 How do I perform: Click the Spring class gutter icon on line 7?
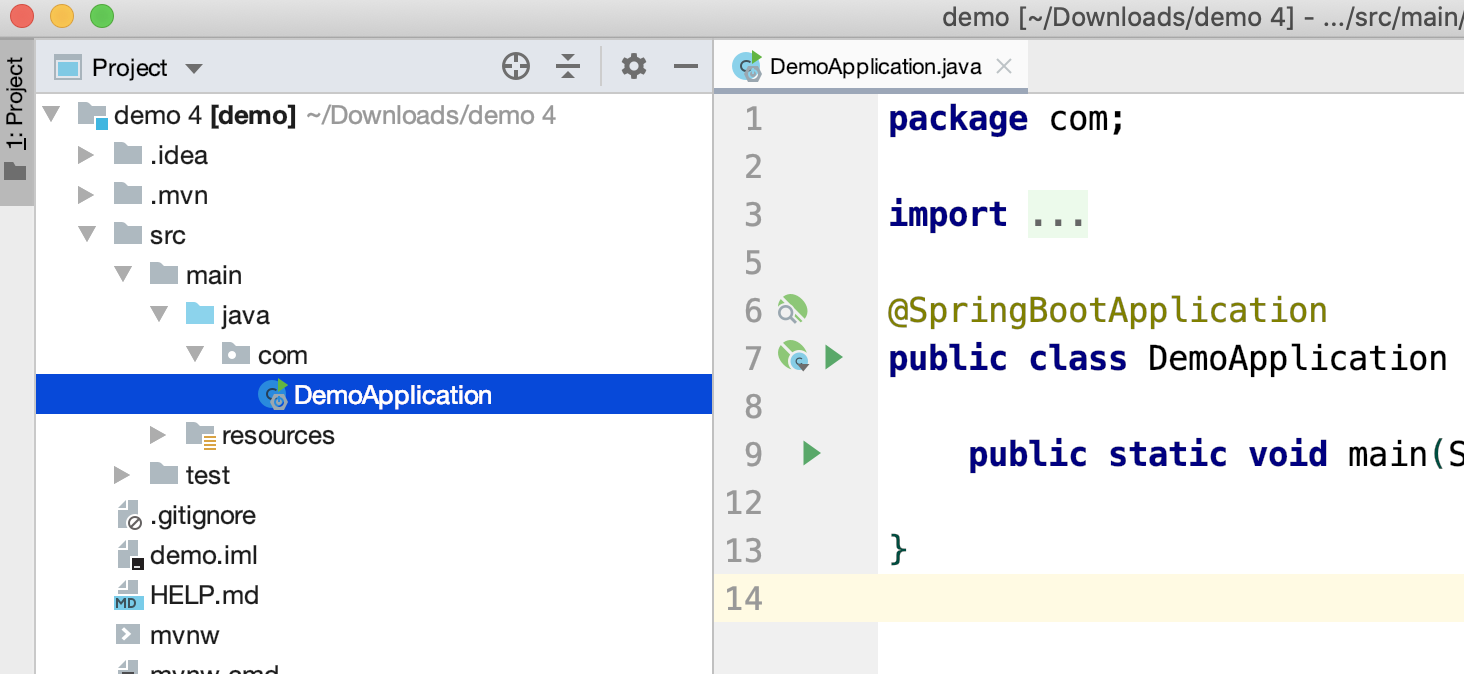click(x=793, y=356)
